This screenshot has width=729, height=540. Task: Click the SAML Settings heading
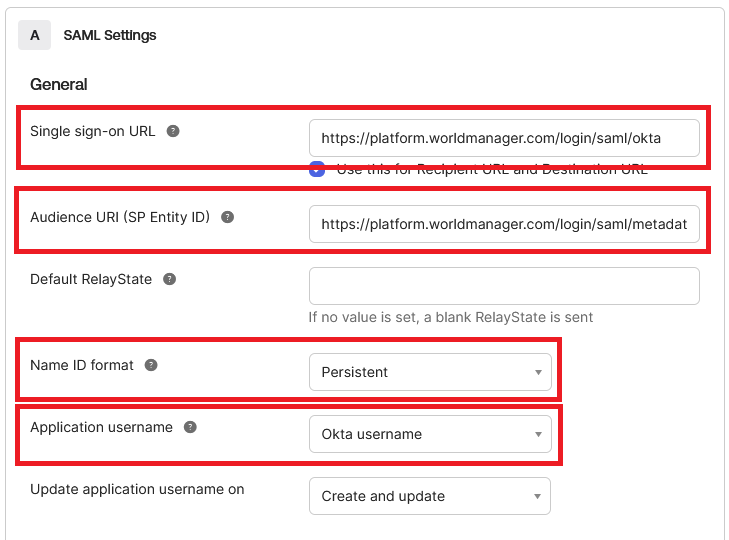click(x=110, y=35)
